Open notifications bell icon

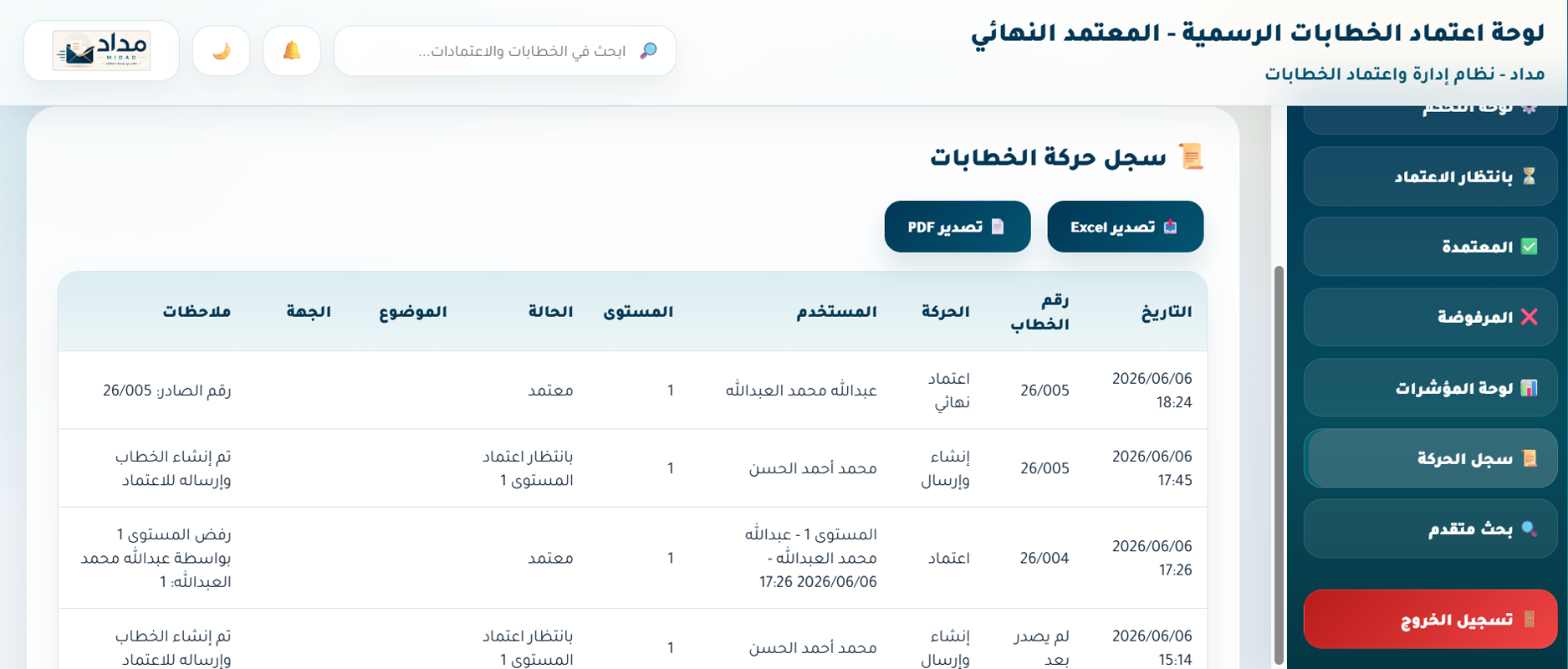click(x=292, y=51)
